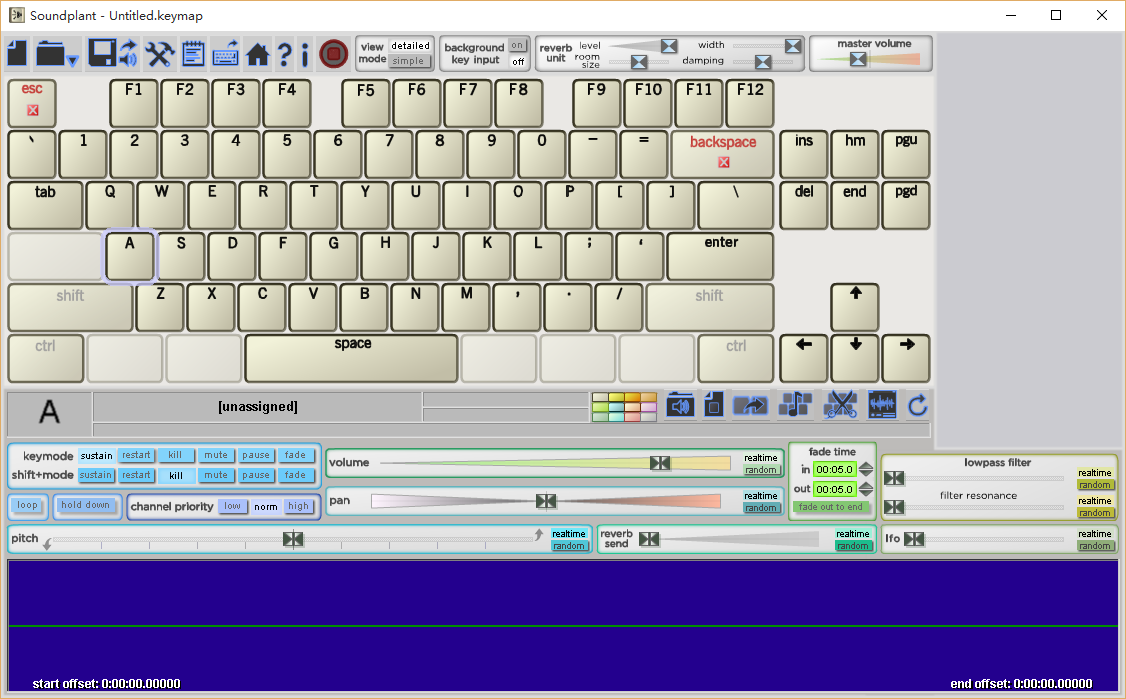This screenshot has height=699, width=1126.
Task: Open the preferences wrench and hammer icon
Action: [x=160, y=53]
